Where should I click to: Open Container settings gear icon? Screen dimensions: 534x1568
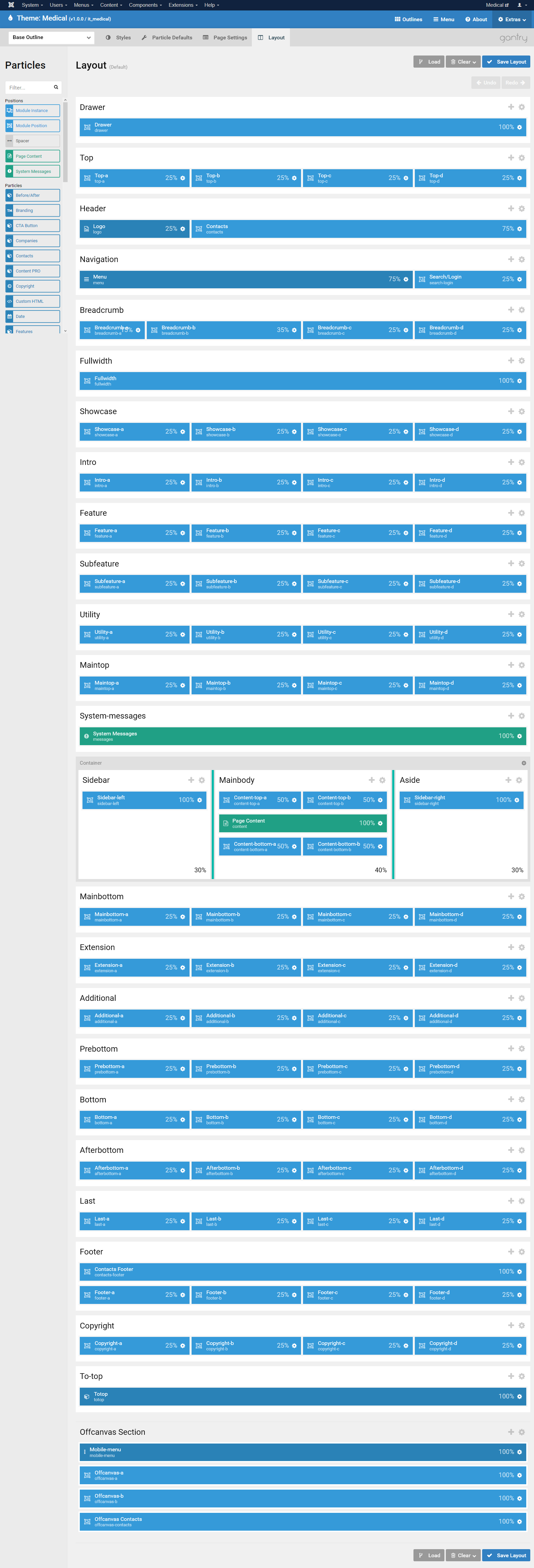[524, 763]
